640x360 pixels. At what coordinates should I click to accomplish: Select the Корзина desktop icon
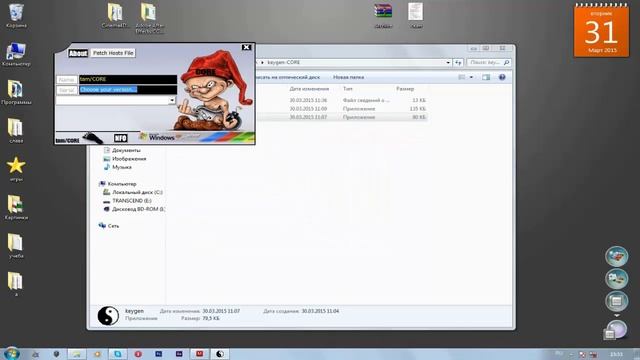tap(16, 16)
